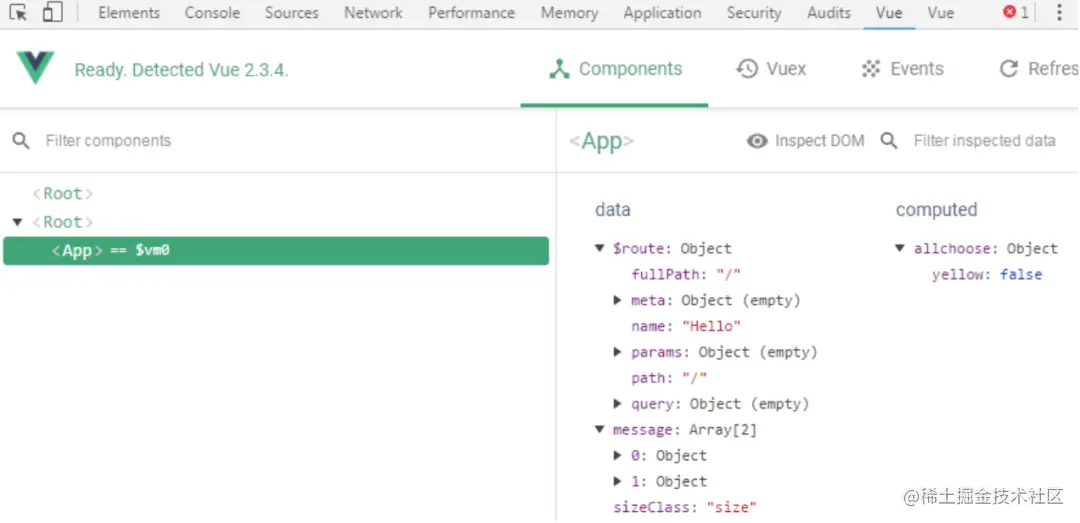1080x523 pixels.
Task: Open the DevTools three-dot menu
Action: [x=1059, y=13]
